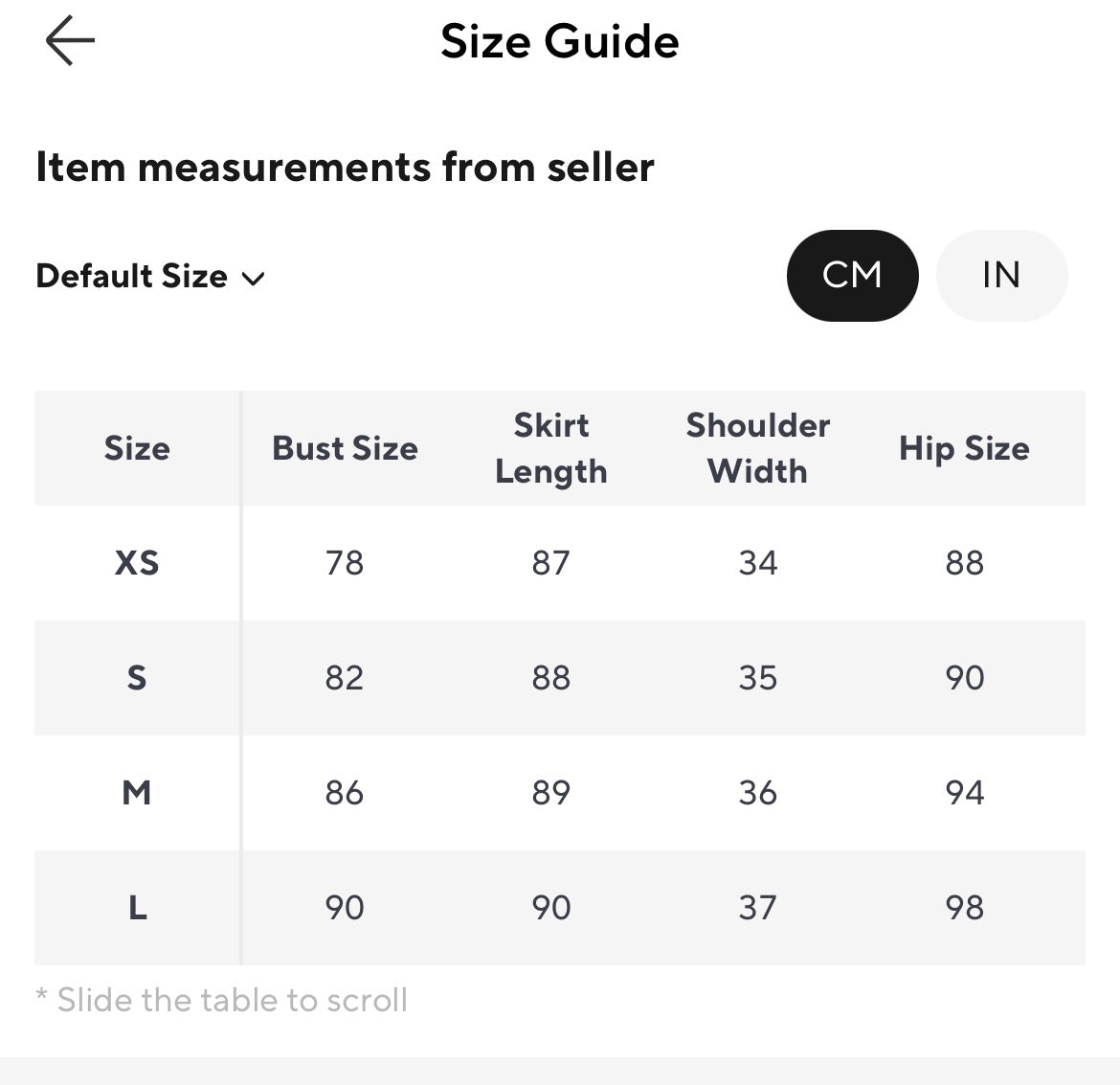This screenshot has width=1120, height=1085.
Task: Go back using the arrow icon
Action: pos(70,41)
